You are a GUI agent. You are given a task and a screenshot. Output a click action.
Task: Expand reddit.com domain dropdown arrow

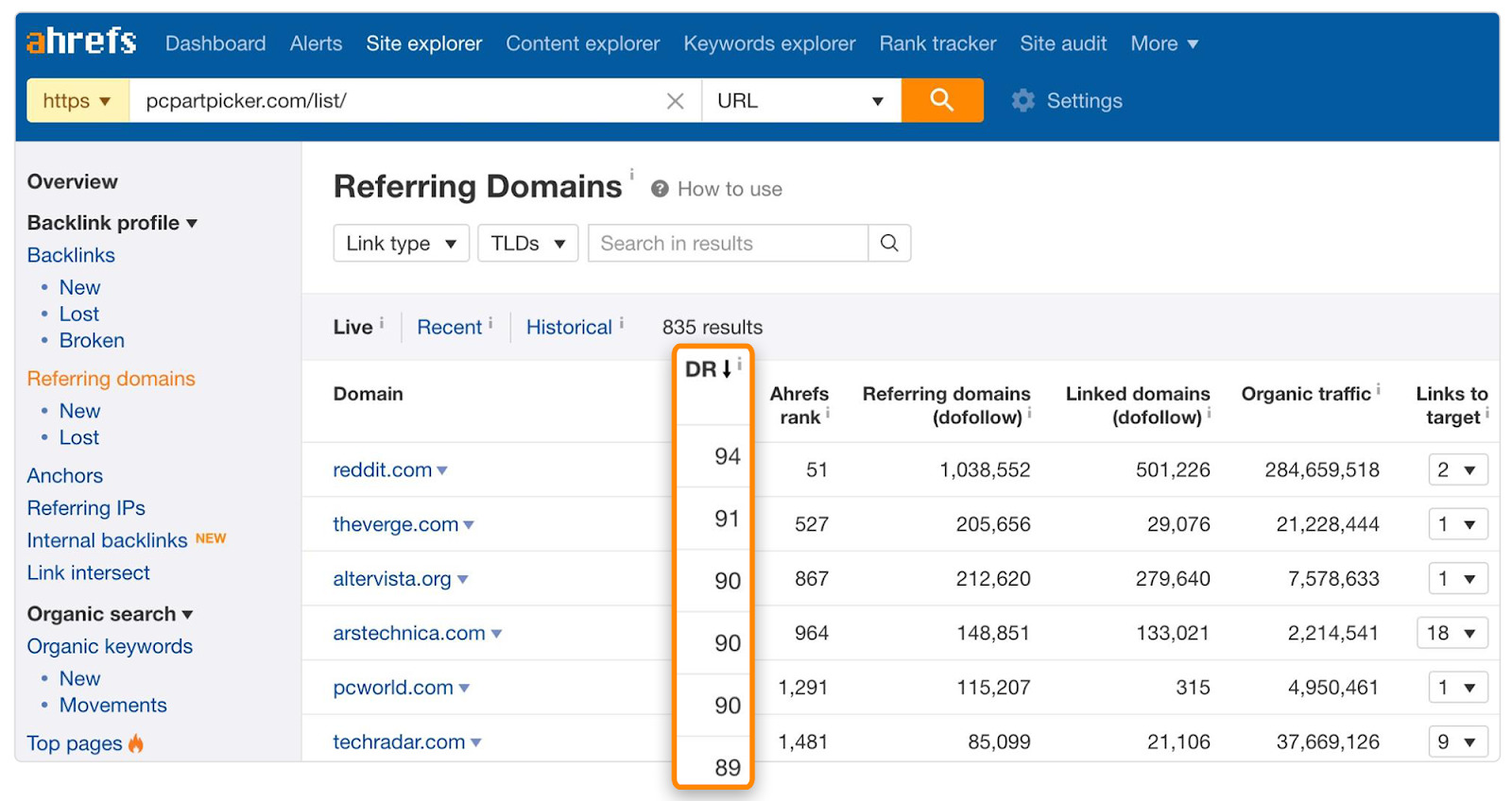pos(442,470)
